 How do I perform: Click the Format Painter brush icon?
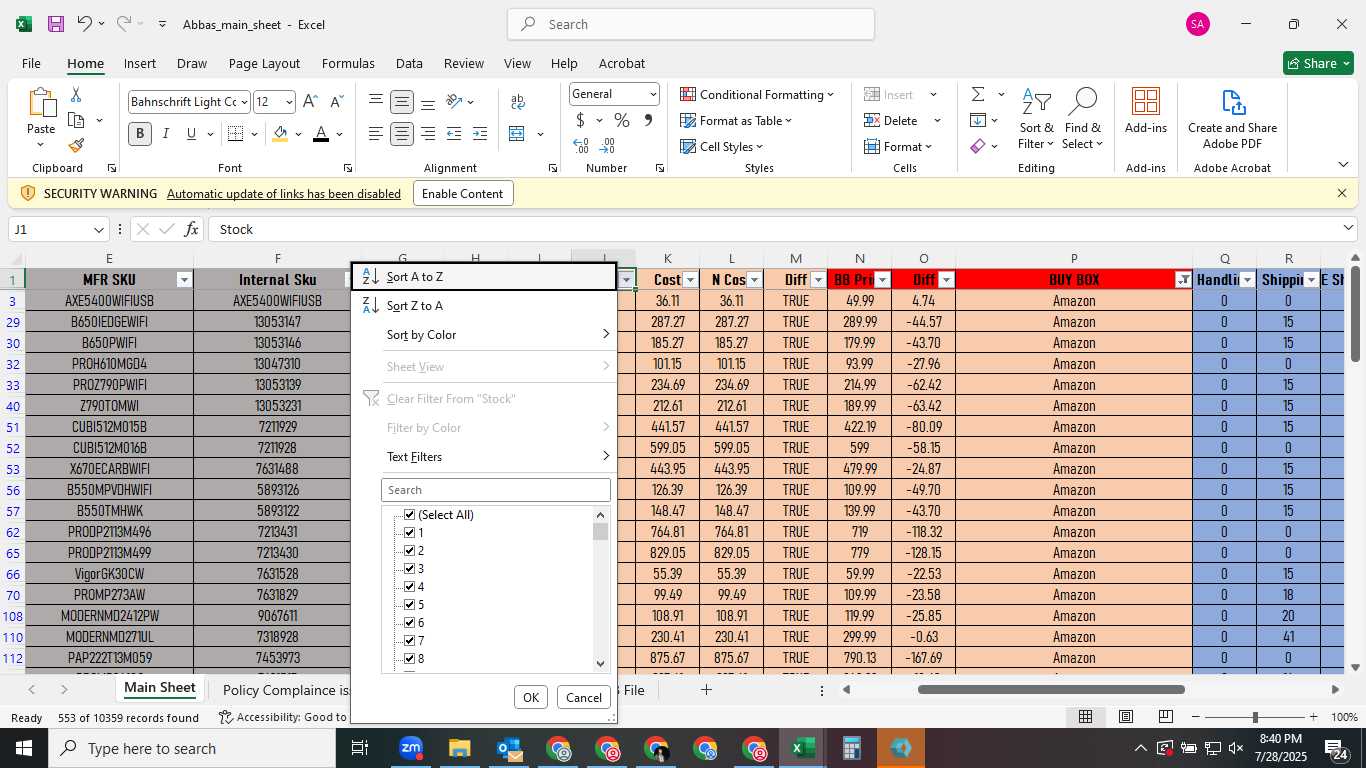pyautogui.click(x=76, y=146)
